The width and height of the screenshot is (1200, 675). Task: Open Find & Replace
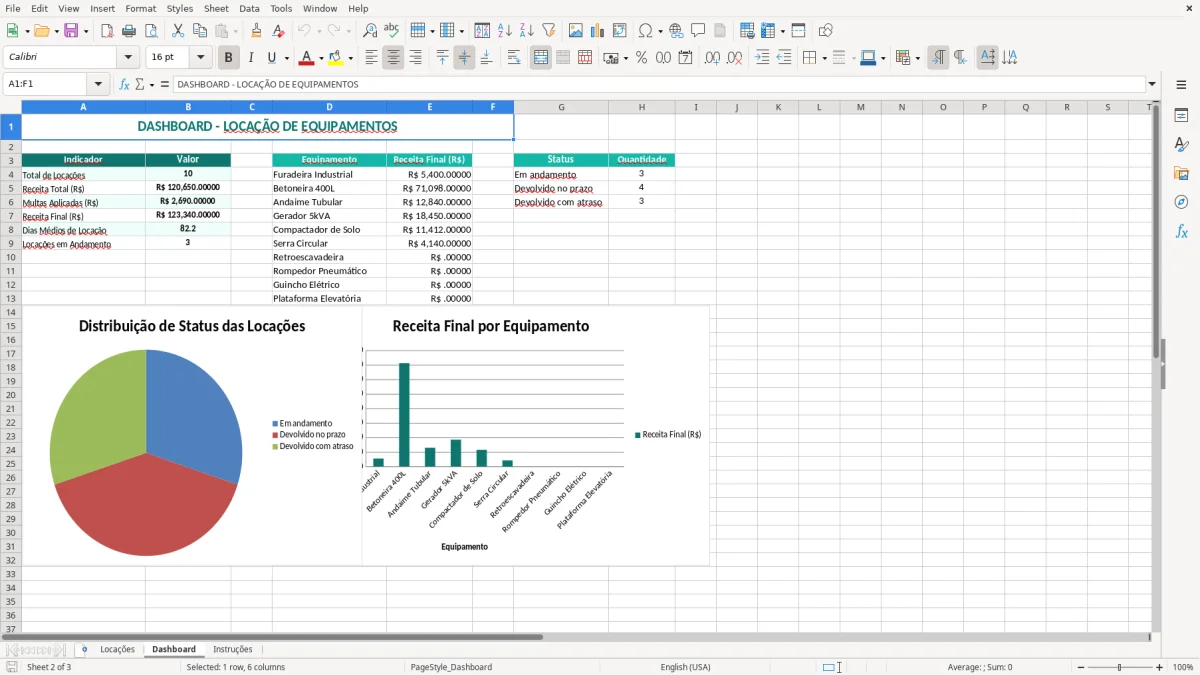click(x=370, y=31)
